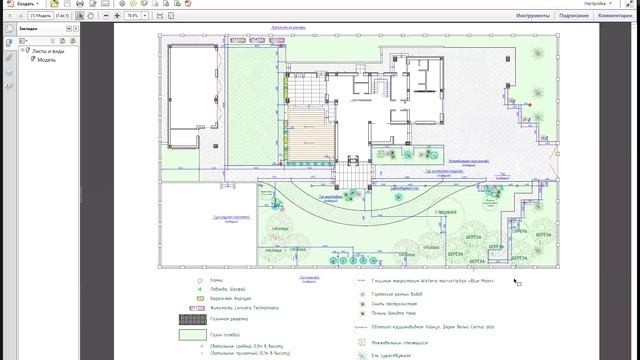Viewport: 640px width, 360px height.
Task: Open the page thumbnails panel icon
Action: coord(9,29)
